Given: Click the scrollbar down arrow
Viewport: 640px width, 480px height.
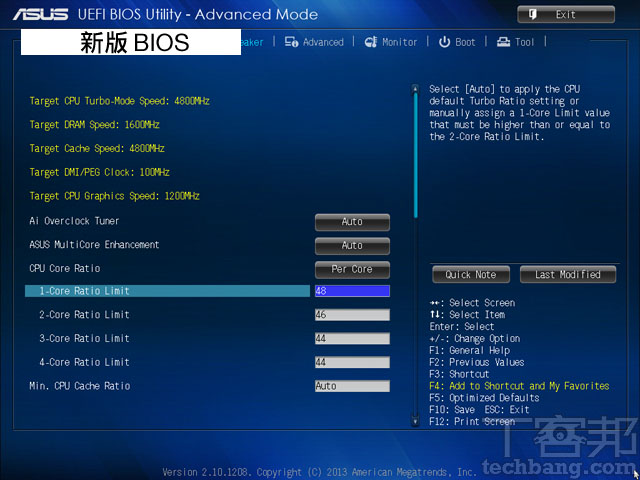Looking at the screenshot, I should [415, 421].
